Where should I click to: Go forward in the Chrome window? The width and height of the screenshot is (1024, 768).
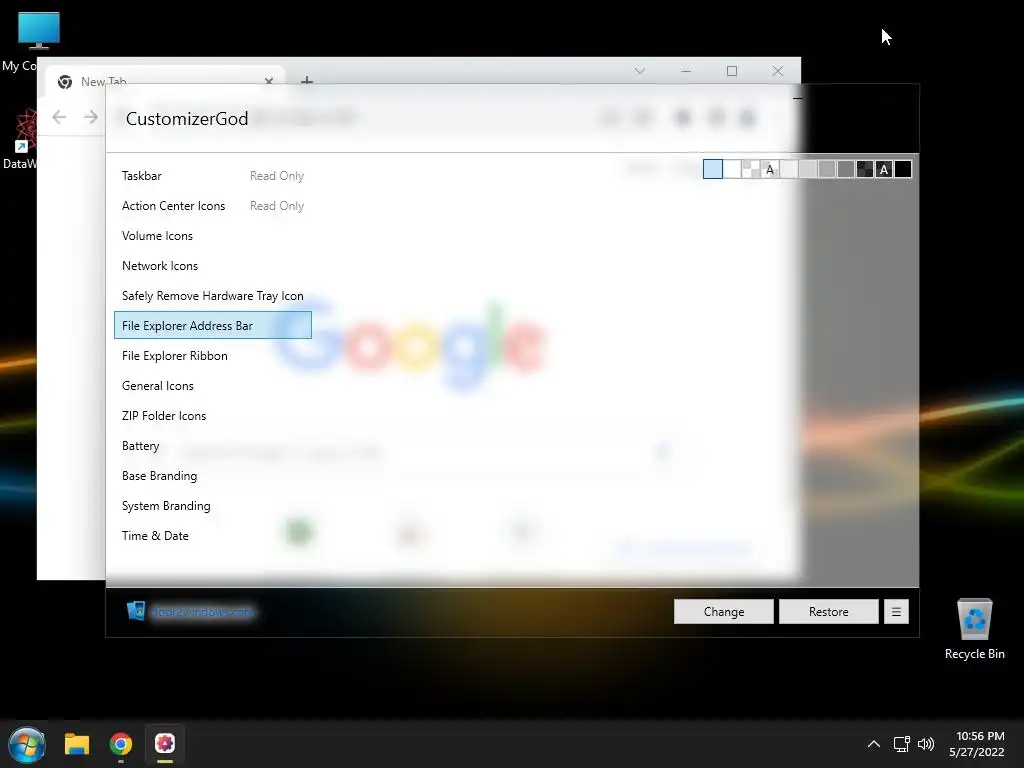(x=91, y=117)
